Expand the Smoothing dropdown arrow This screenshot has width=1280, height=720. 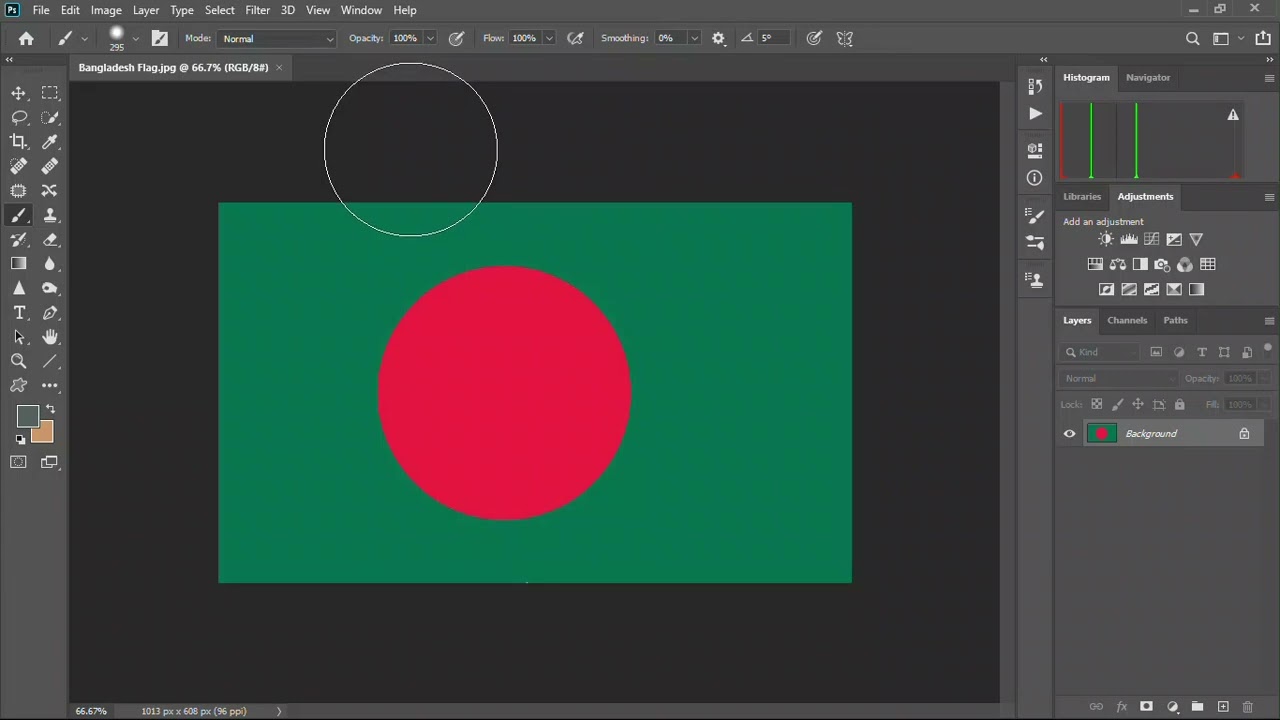pos(694,39)
